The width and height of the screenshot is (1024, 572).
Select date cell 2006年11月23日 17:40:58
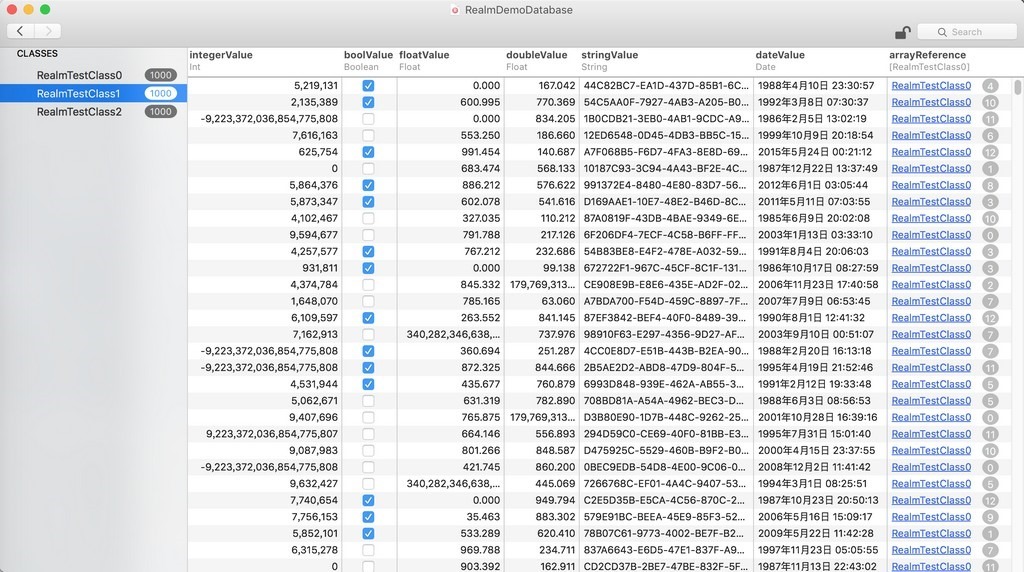point(820,285)
